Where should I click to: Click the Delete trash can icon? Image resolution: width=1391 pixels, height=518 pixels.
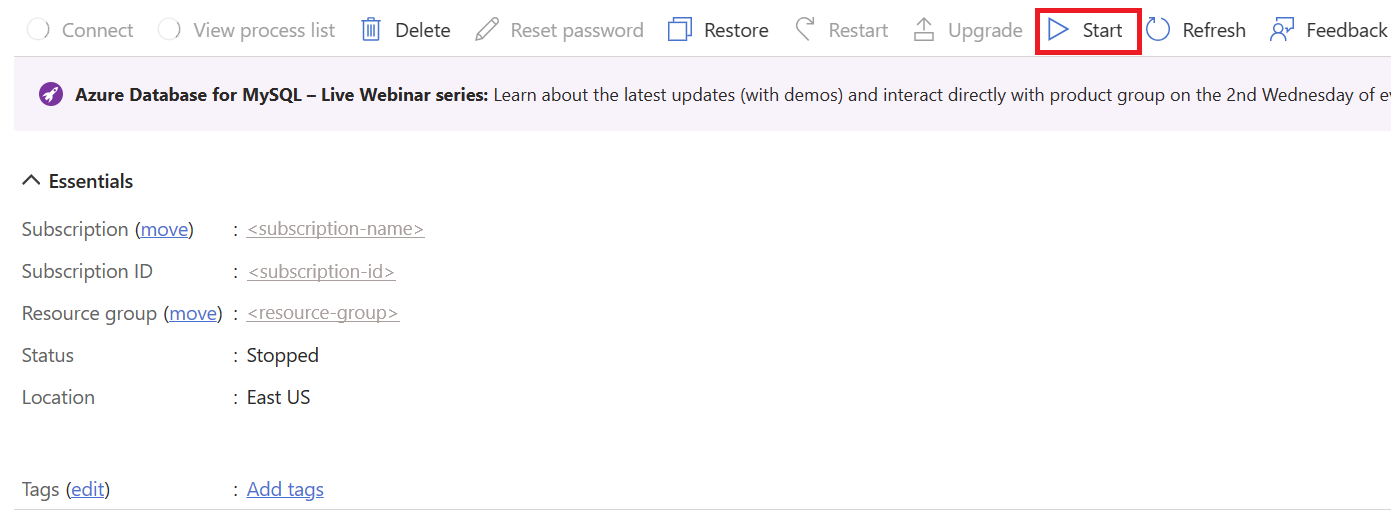point(371,30)
